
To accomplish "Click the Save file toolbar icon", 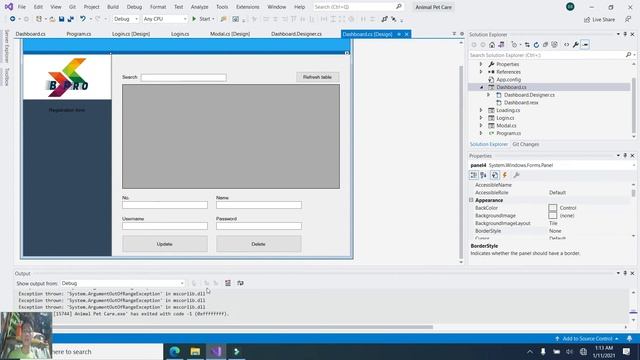I will click(61, 19).
